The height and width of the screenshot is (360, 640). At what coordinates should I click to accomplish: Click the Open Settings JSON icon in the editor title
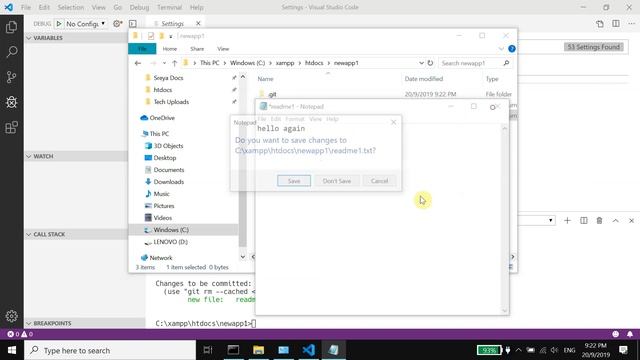(x=600, y=24)
